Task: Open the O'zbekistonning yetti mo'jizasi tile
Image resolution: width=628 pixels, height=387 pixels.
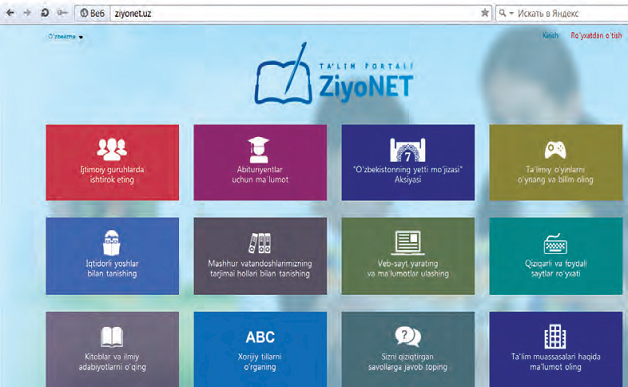Action: pyautogui.click(x=408, y=162)
